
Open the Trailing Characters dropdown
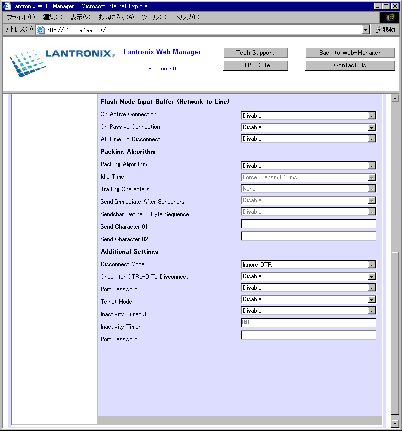tap(308, 189)
